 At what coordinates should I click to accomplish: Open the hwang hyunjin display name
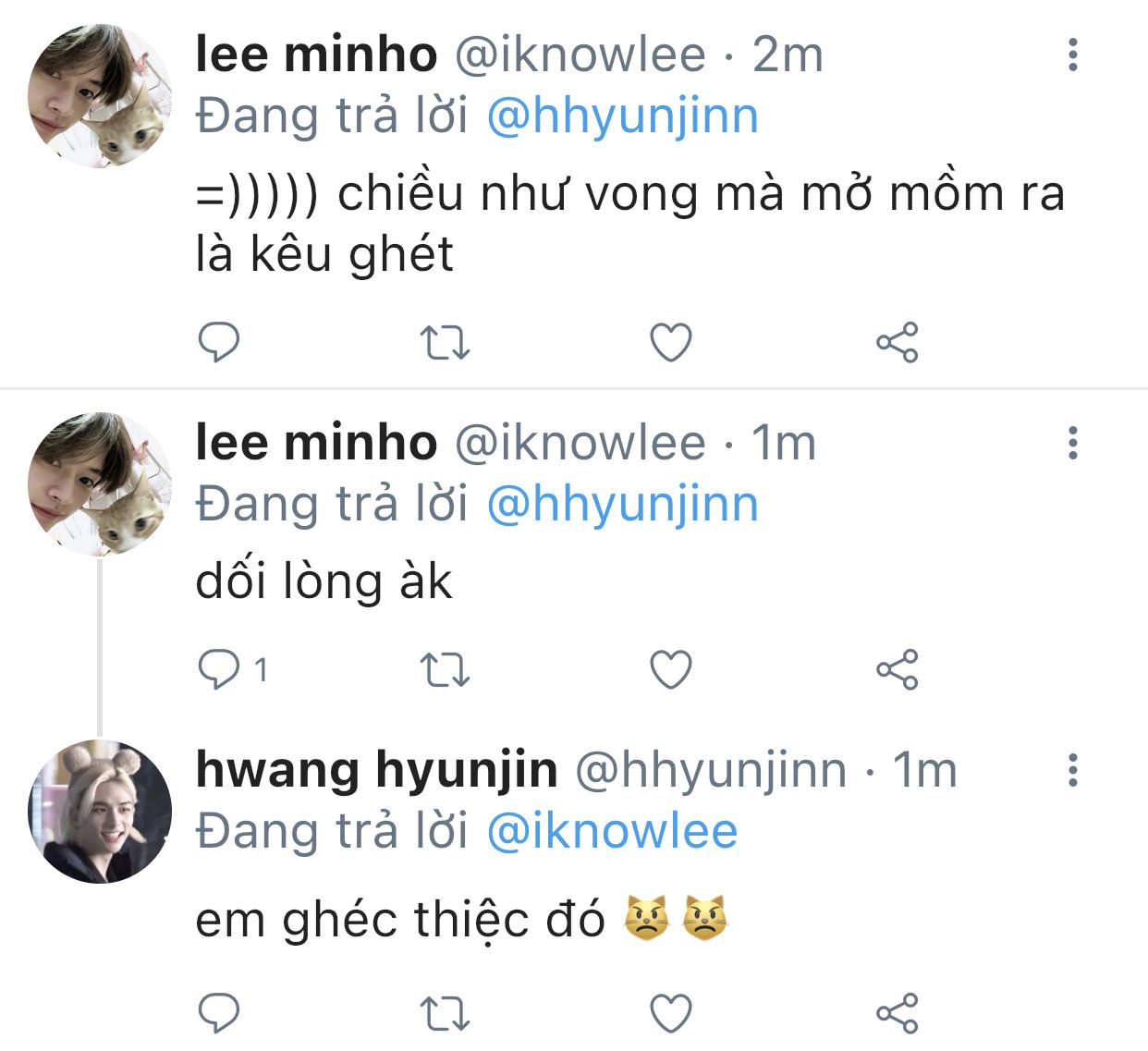coord(376,770)
